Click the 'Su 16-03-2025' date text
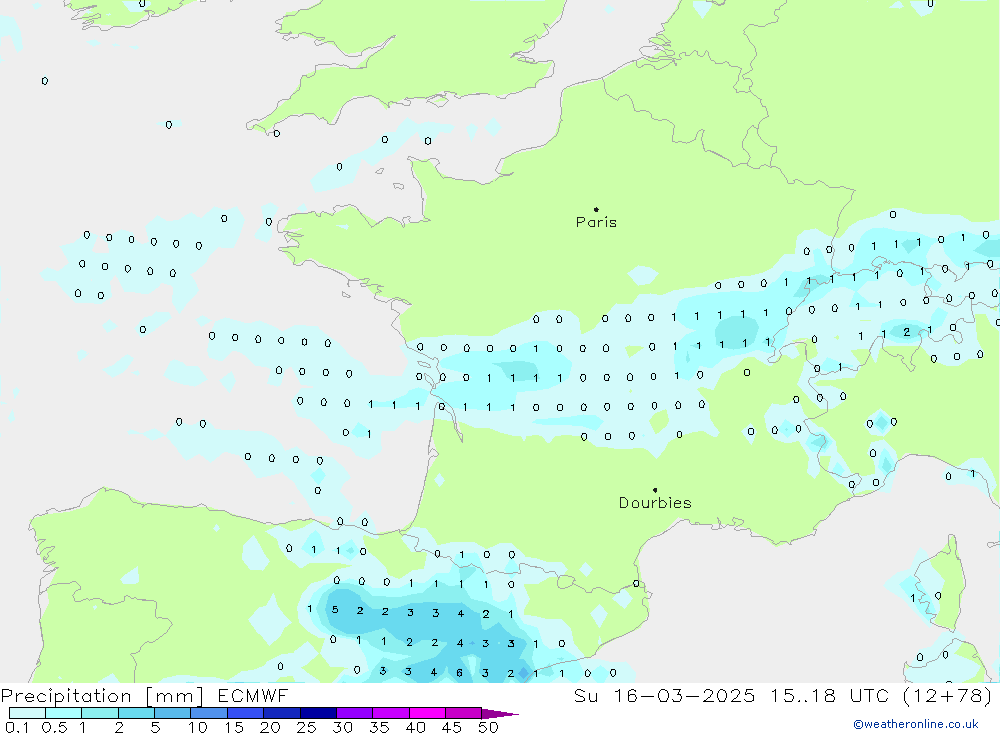The width and height of the screenshot is (1000, 733). 664,695
